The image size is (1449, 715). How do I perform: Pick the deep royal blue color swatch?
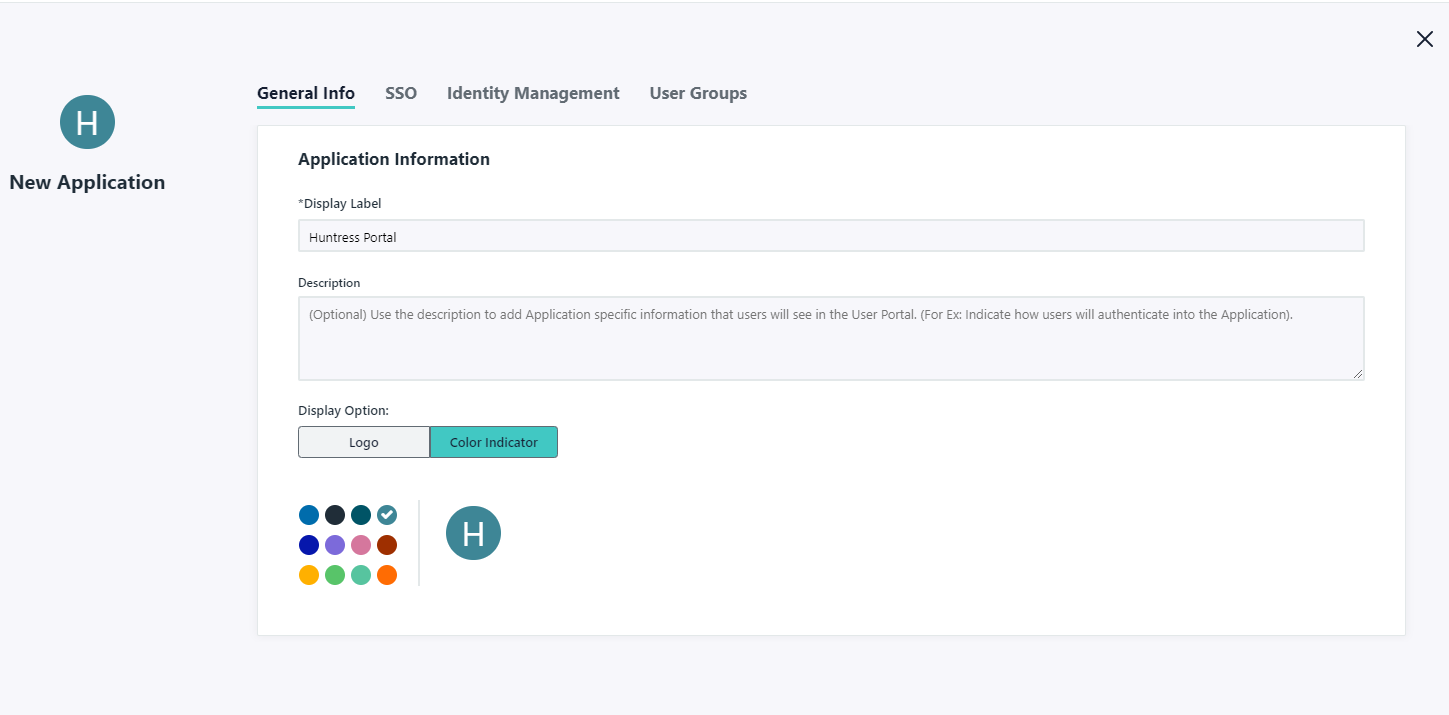[x=309, y=545]
